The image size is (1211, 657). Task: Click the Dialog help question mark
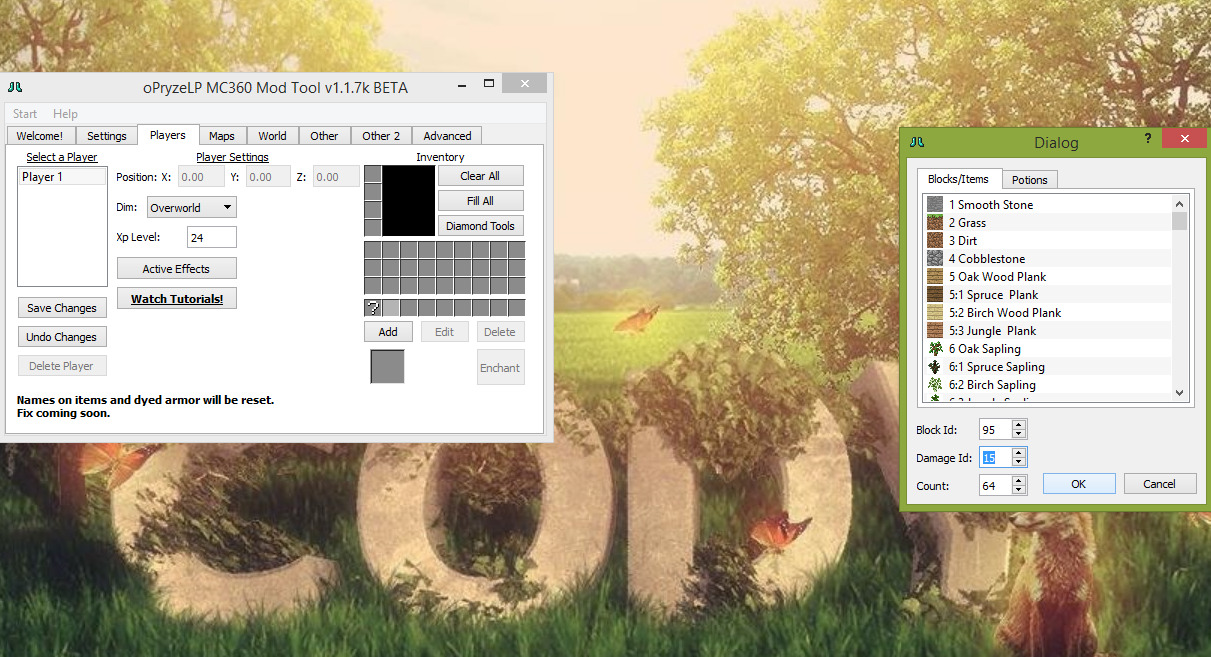(x=1148, y=139)
